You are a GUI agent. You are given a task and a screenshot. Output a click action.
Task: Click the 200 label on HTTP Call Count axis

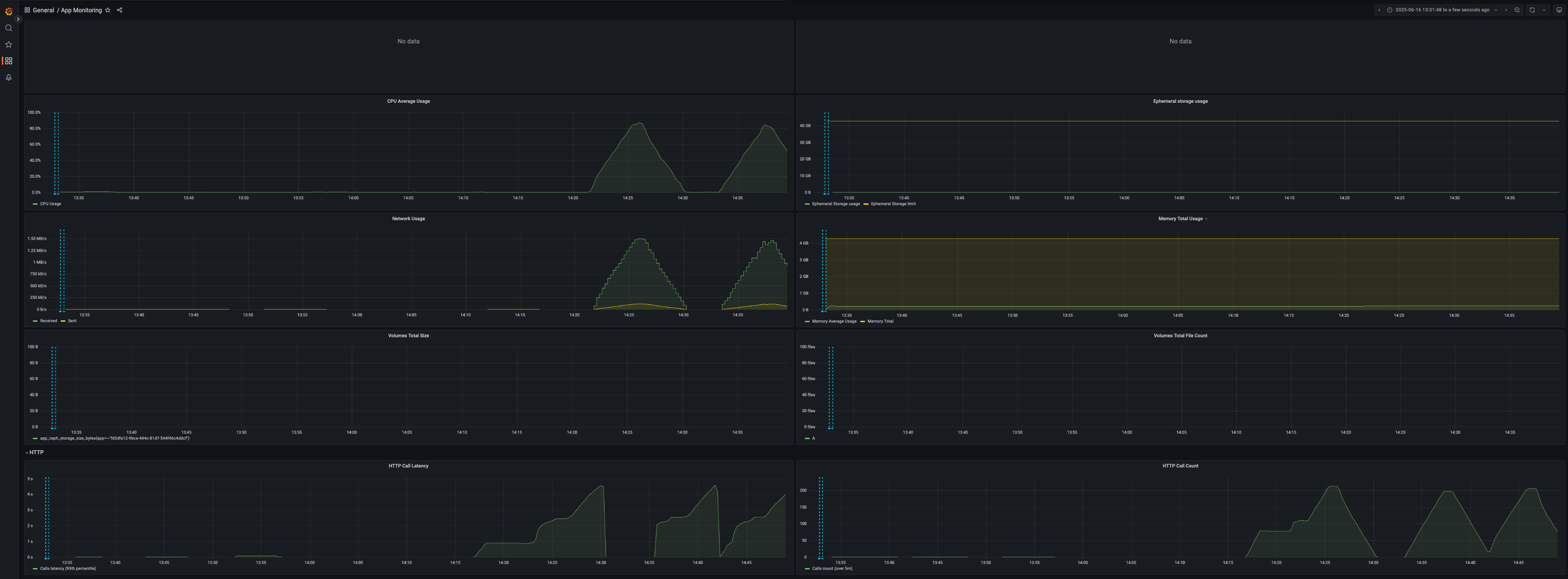coord(803,491)
